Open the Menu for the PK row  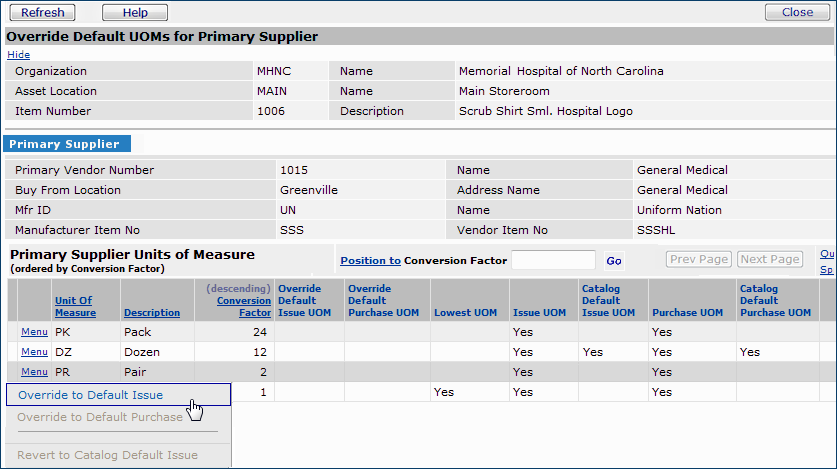[x=34, y=332]
